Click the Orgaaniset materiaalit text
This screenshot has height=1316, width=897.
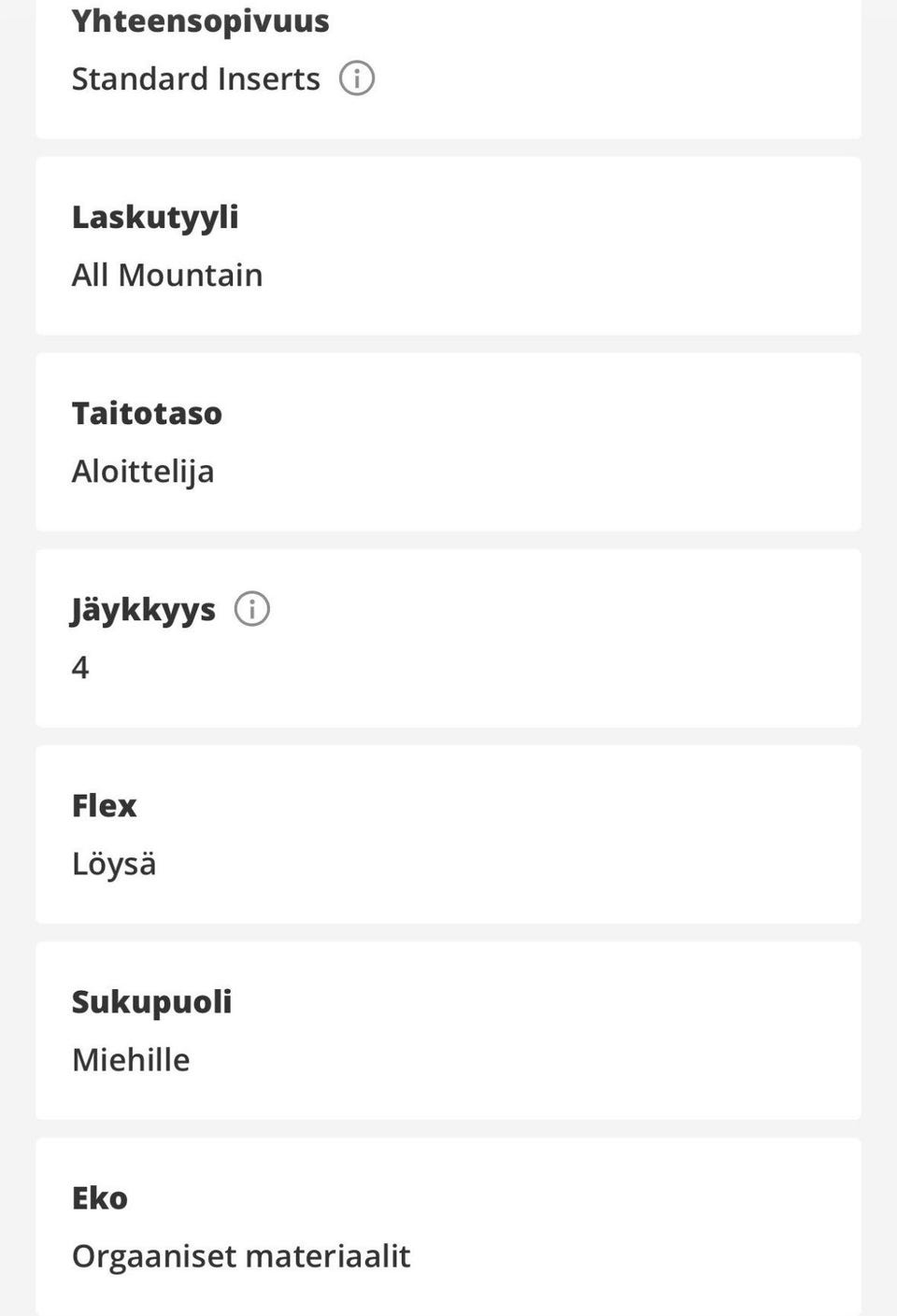click(241, 1256)
